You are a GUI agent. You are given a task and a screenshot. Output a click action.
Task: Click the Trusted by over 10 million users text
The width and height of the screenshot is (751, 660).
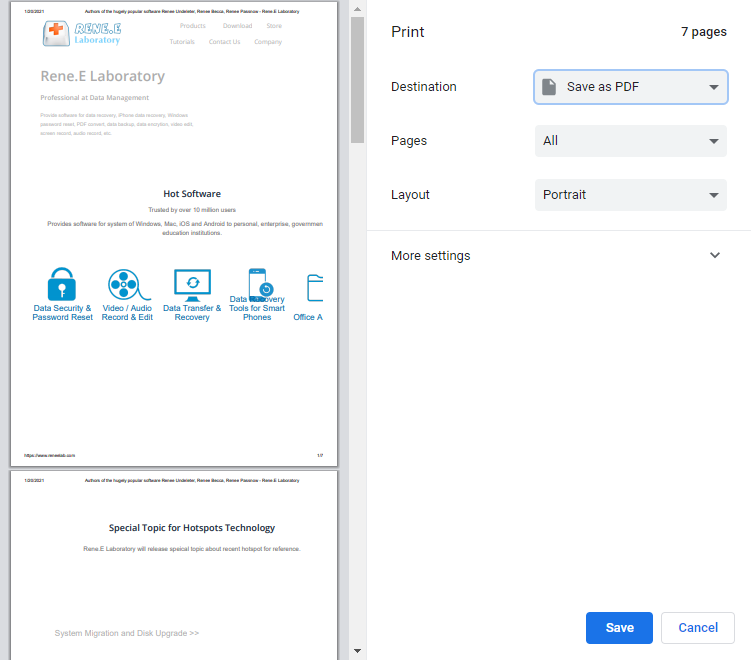click(x=192, y=210)
